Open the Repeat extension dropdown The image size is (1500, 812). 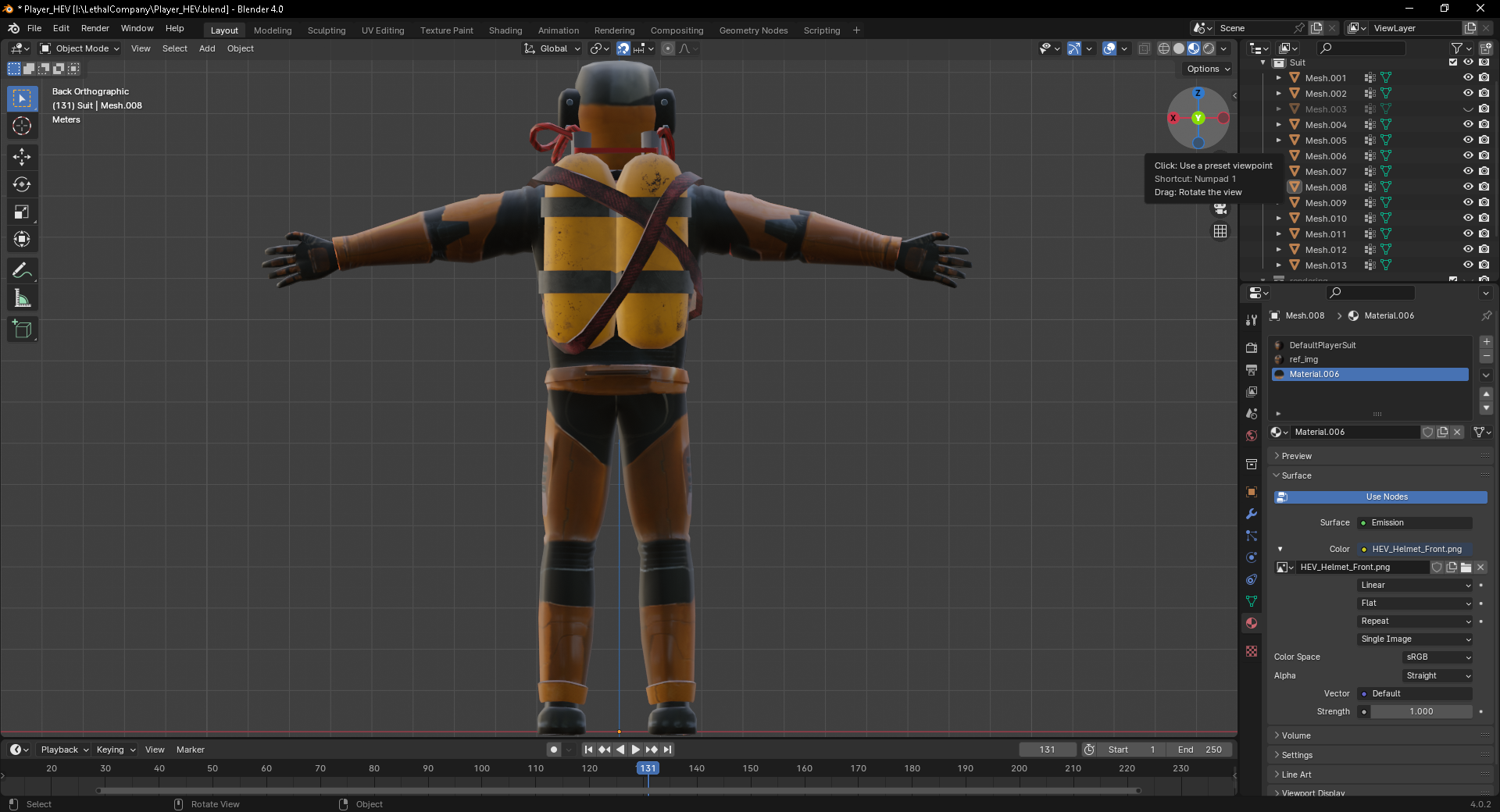(1416, 621)
